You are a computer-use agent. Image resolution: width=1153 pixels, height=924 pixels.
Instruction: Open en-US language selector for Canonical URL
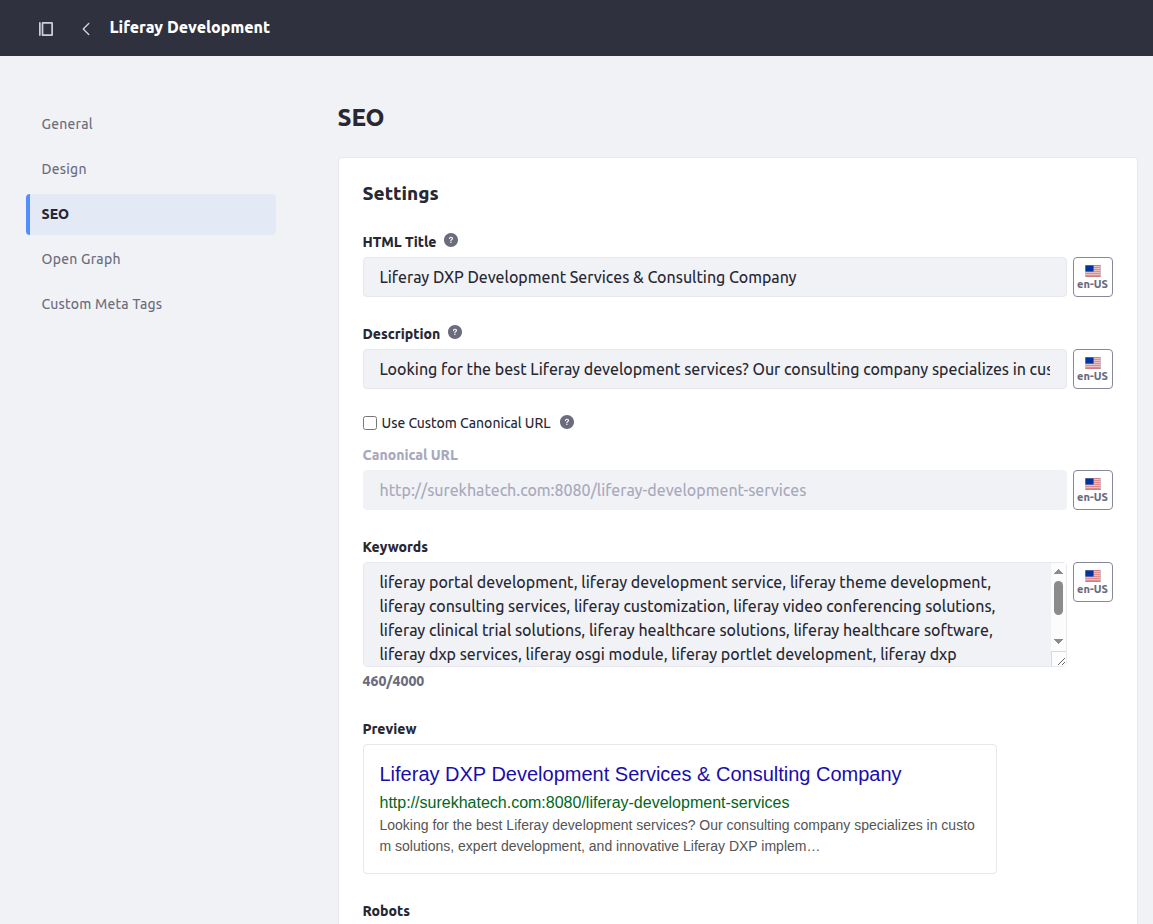point(1093,490)
